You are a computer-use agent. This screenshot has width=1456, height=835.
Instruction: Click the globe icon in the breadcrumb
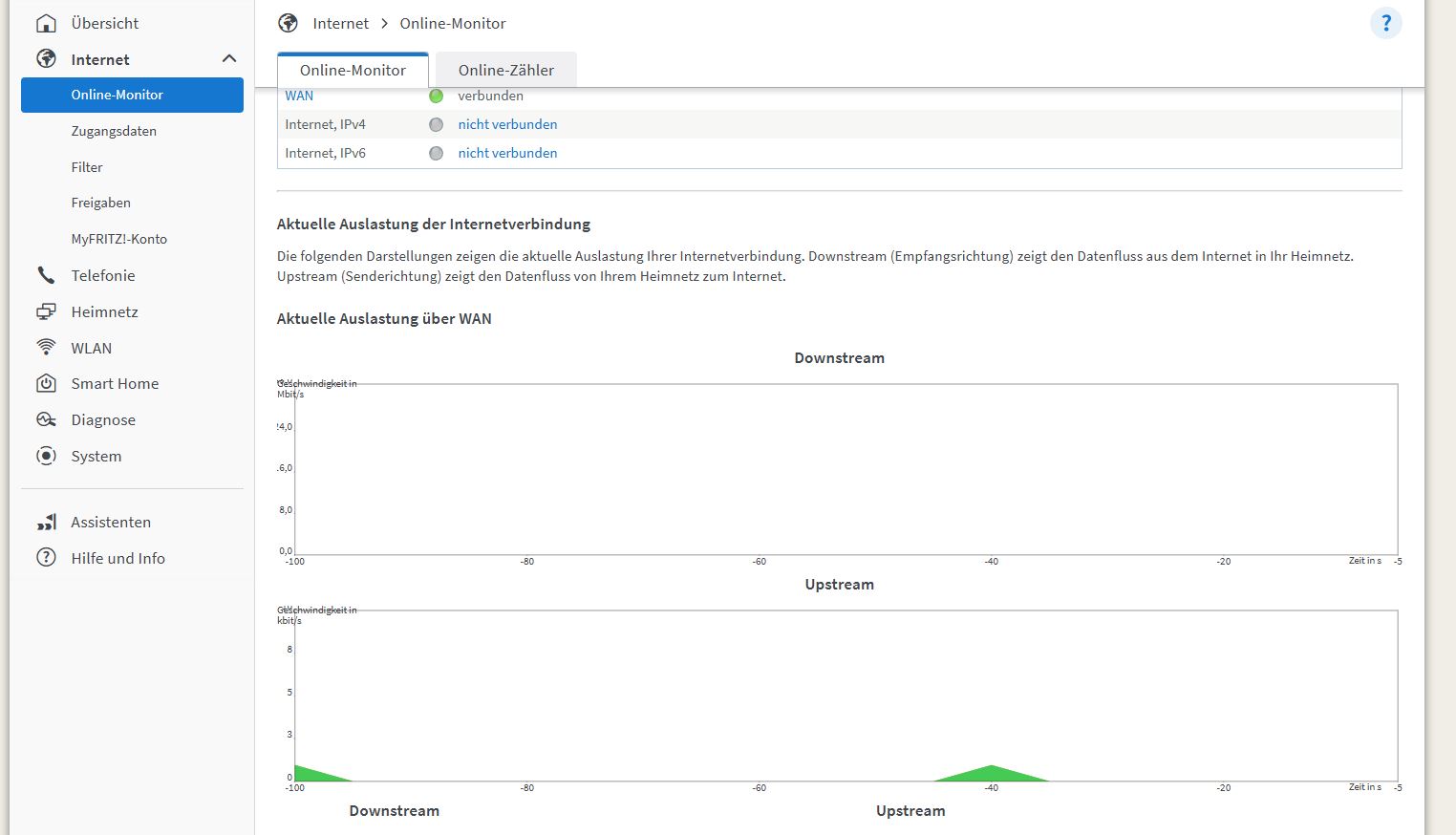click(288, 23)
